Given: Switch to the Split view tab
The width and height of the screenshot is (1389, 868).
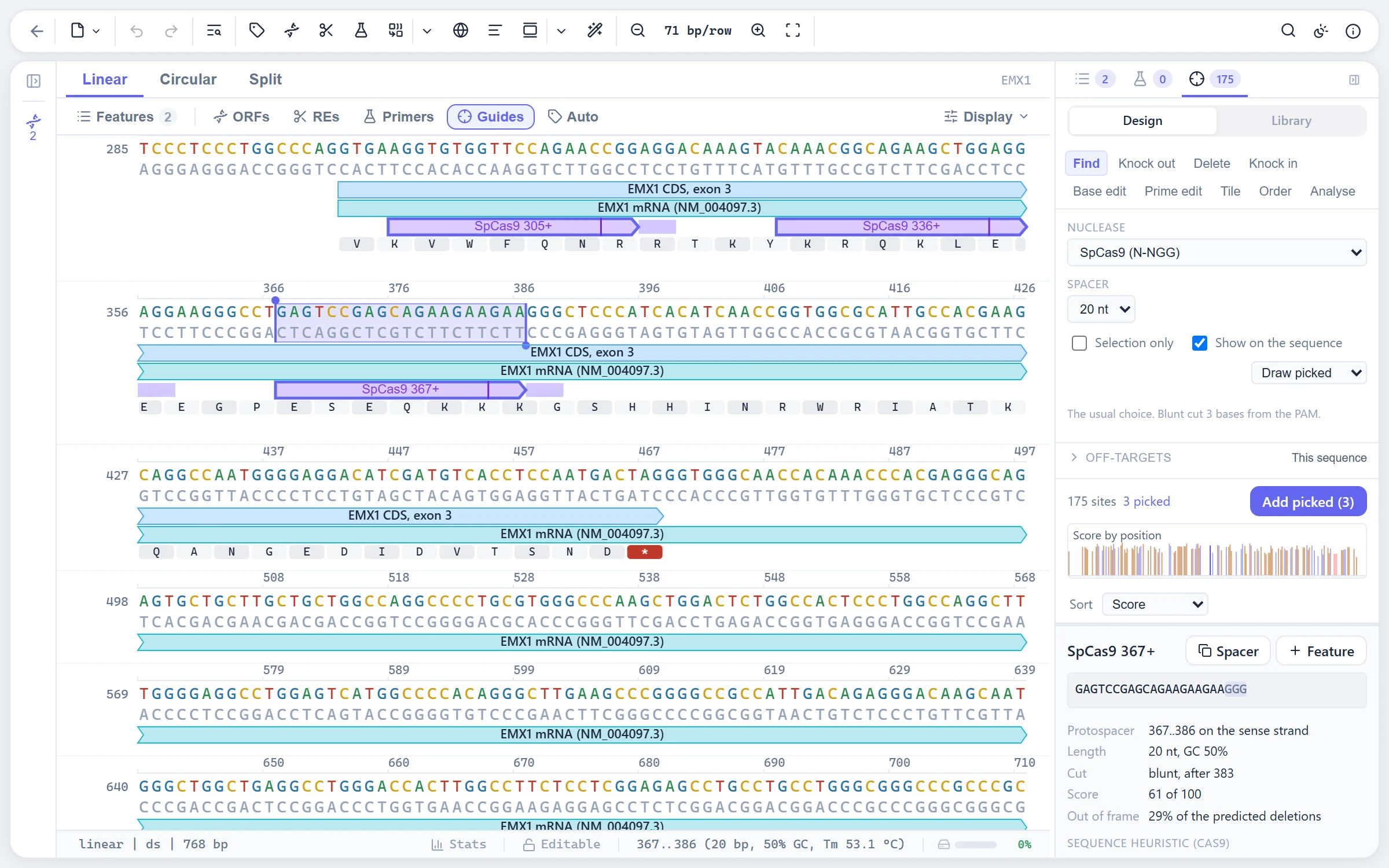Looking at the screenshot, I should tap(266, 79).
